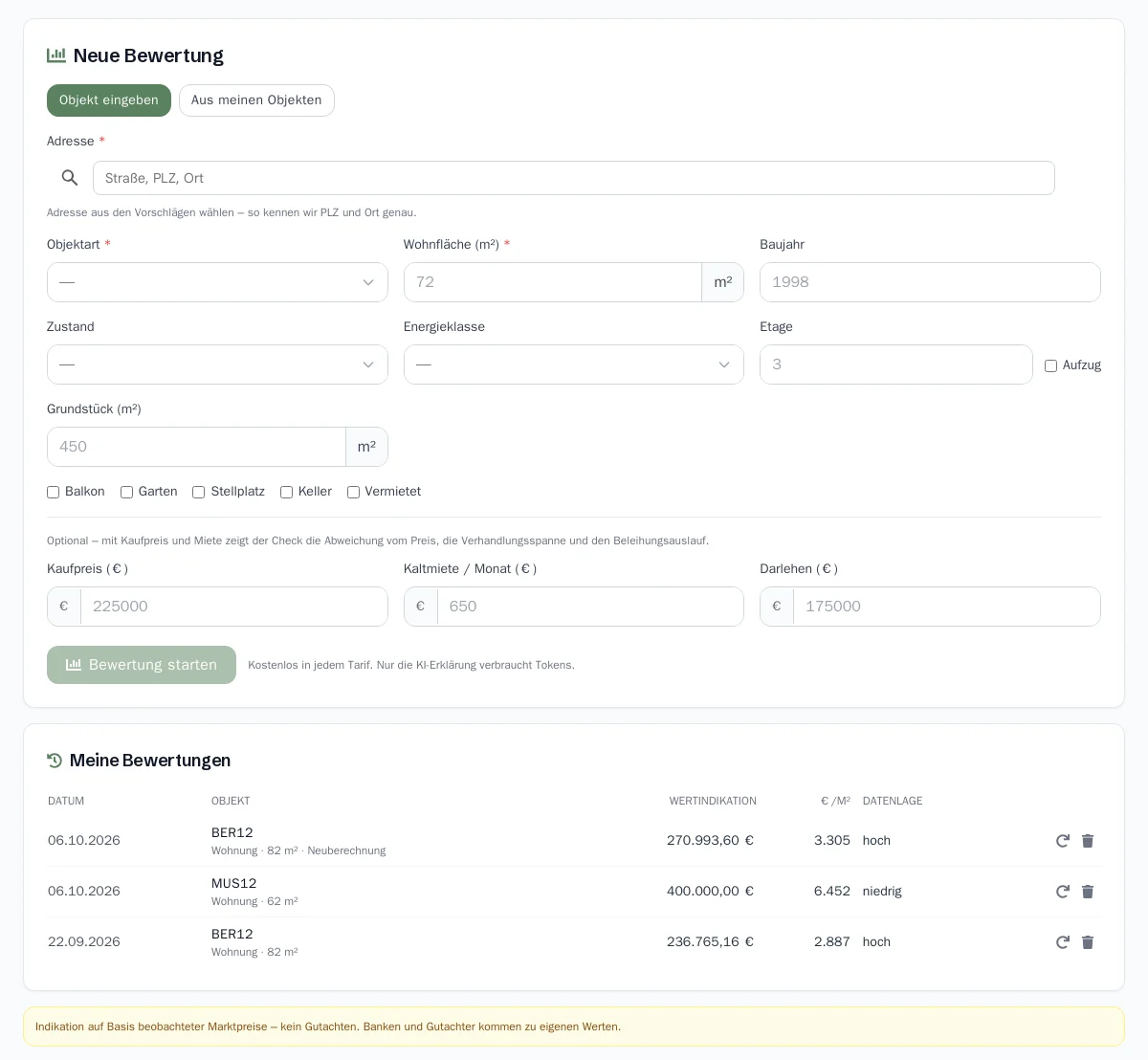Focus the Kaufpreis input
This screenshot has width=1148, height=1060.
tap(234, 607)
